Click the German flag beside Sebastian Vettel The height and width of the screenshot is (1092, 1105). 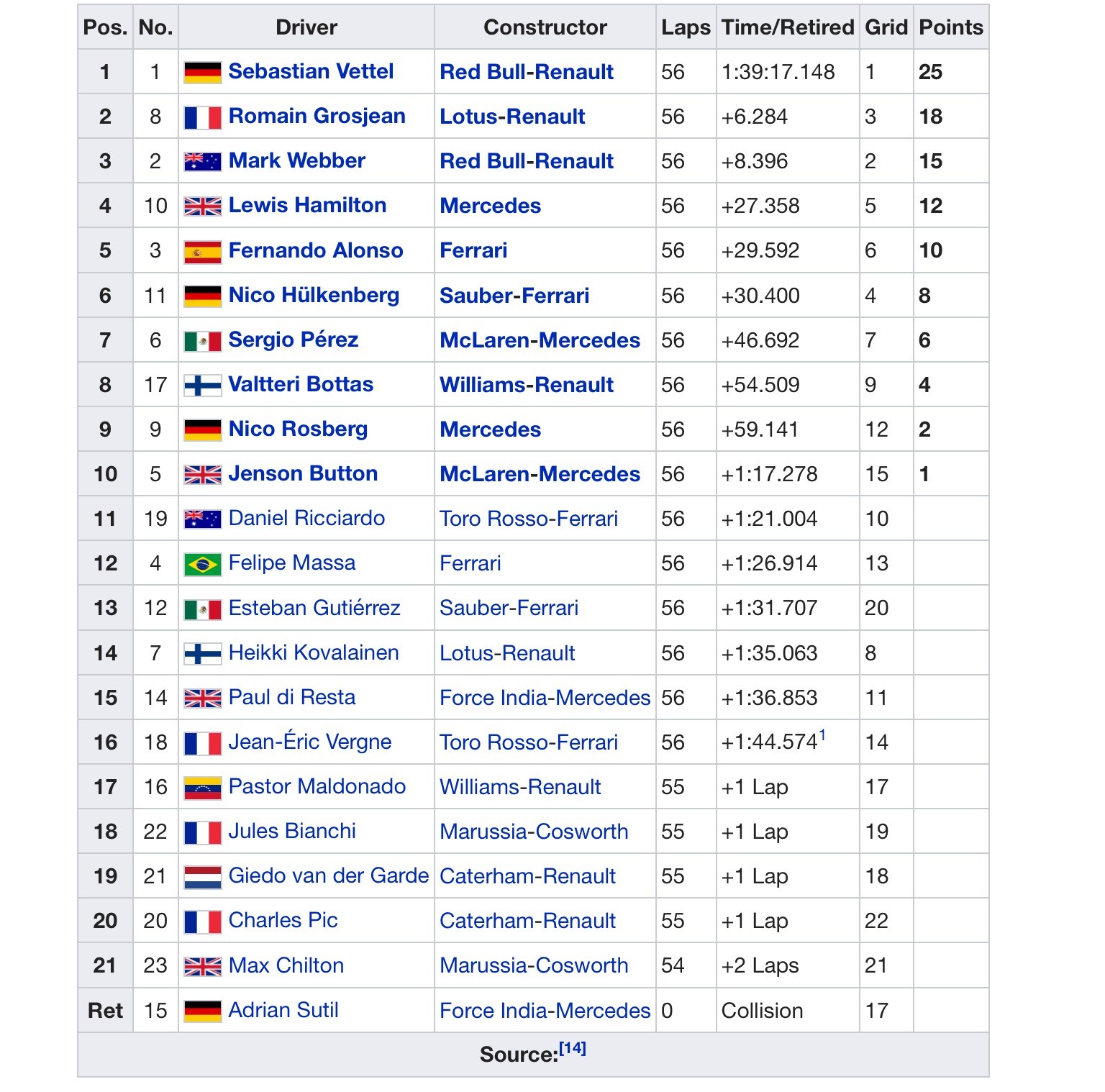pyautogui.click(x=202, y=72)
